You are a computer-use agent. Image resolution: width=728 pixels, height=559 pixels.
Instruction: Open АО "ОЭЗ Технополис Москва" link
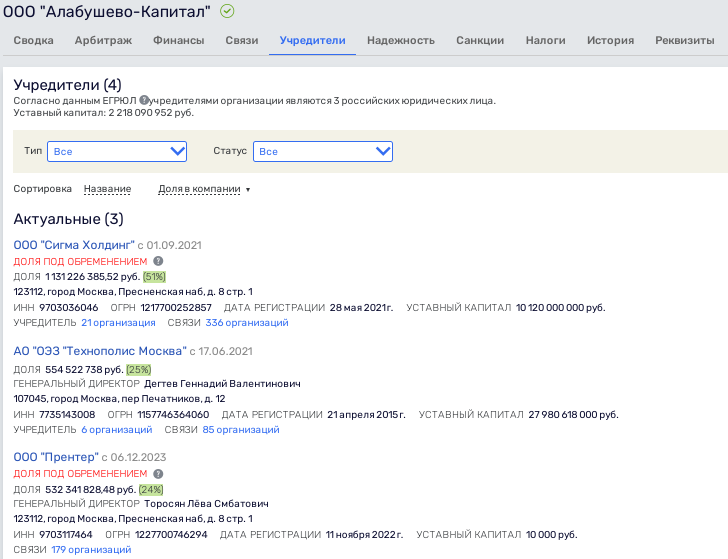[100, 351]
